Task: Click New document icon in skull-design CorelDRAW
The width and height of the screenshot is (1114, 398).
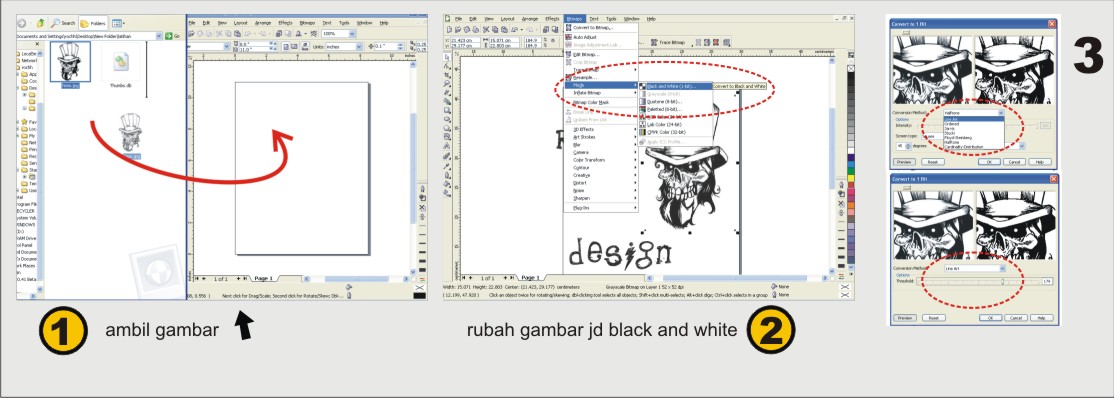Action: tap(449, 29)
